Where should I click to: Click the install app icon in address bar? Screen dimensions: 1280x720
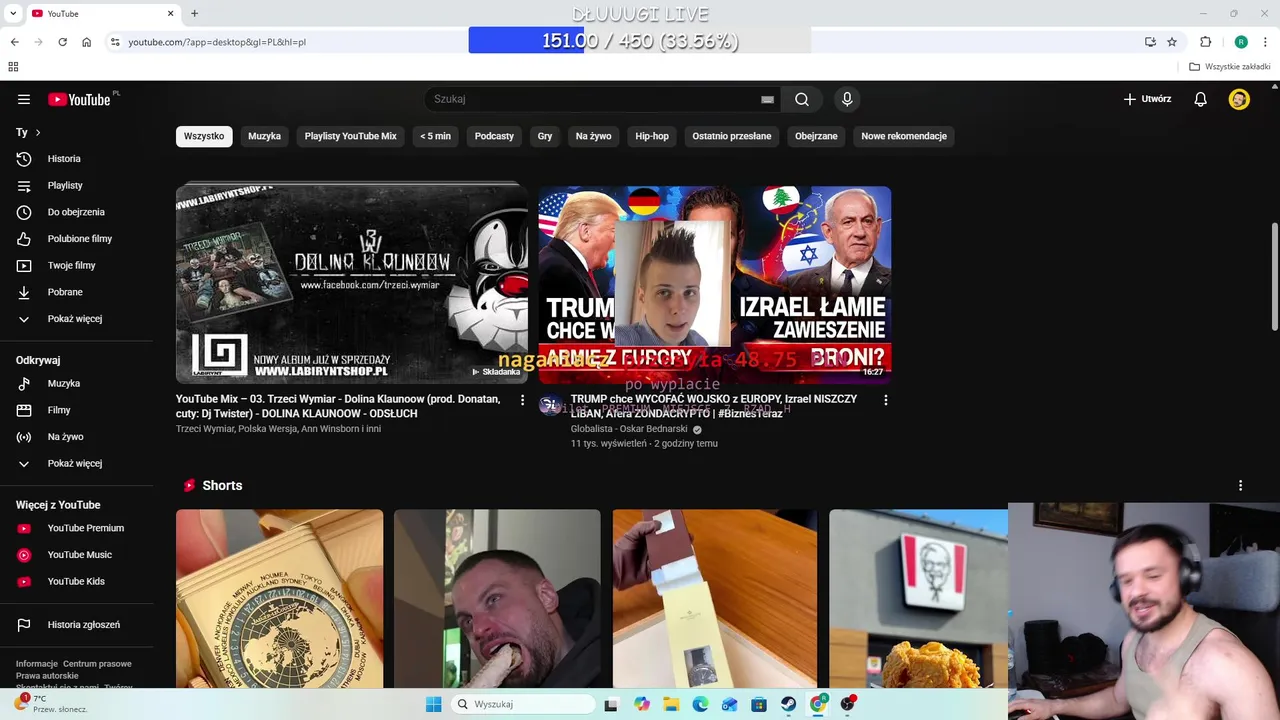(1150, 42)
